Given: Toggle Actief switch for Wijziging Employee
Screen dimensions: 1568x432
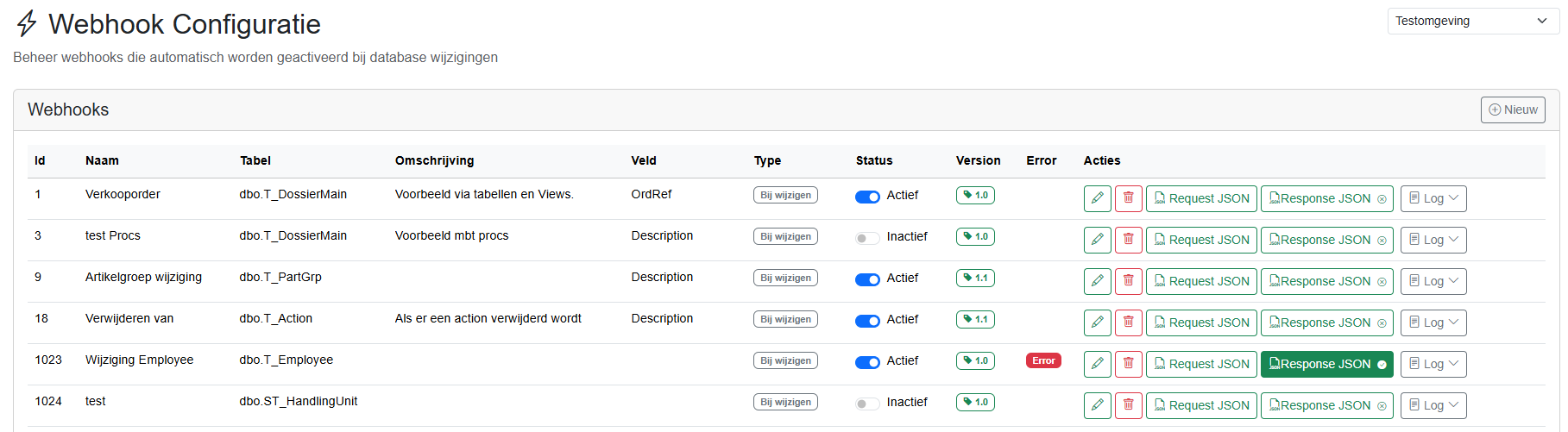Looking at the screenshot, I should [x=867, y=362].
